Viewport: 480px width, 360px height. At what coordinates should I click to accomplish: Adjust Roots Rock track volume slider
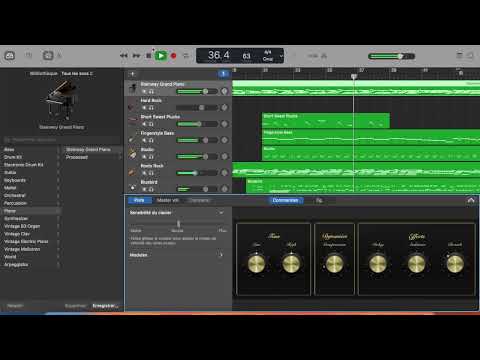pos(197,173)
